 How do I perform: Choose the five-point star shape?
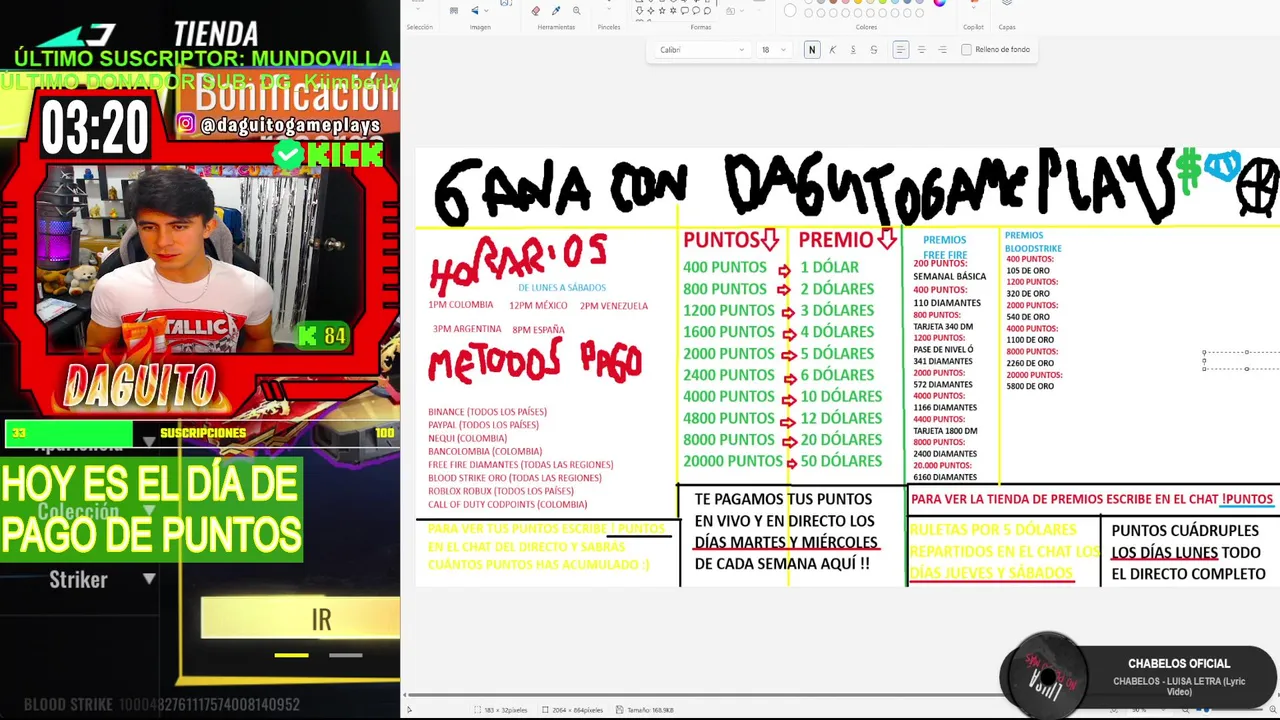pos(662,10)
